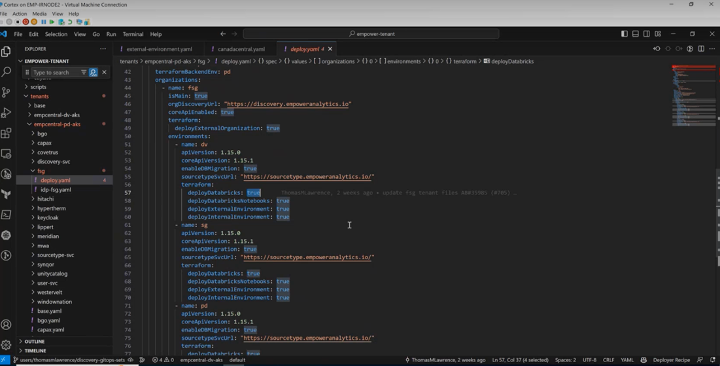Screen dimensions: 720x366
Task: Switch to external-environment.yaml tab
Action: [158, 49]
